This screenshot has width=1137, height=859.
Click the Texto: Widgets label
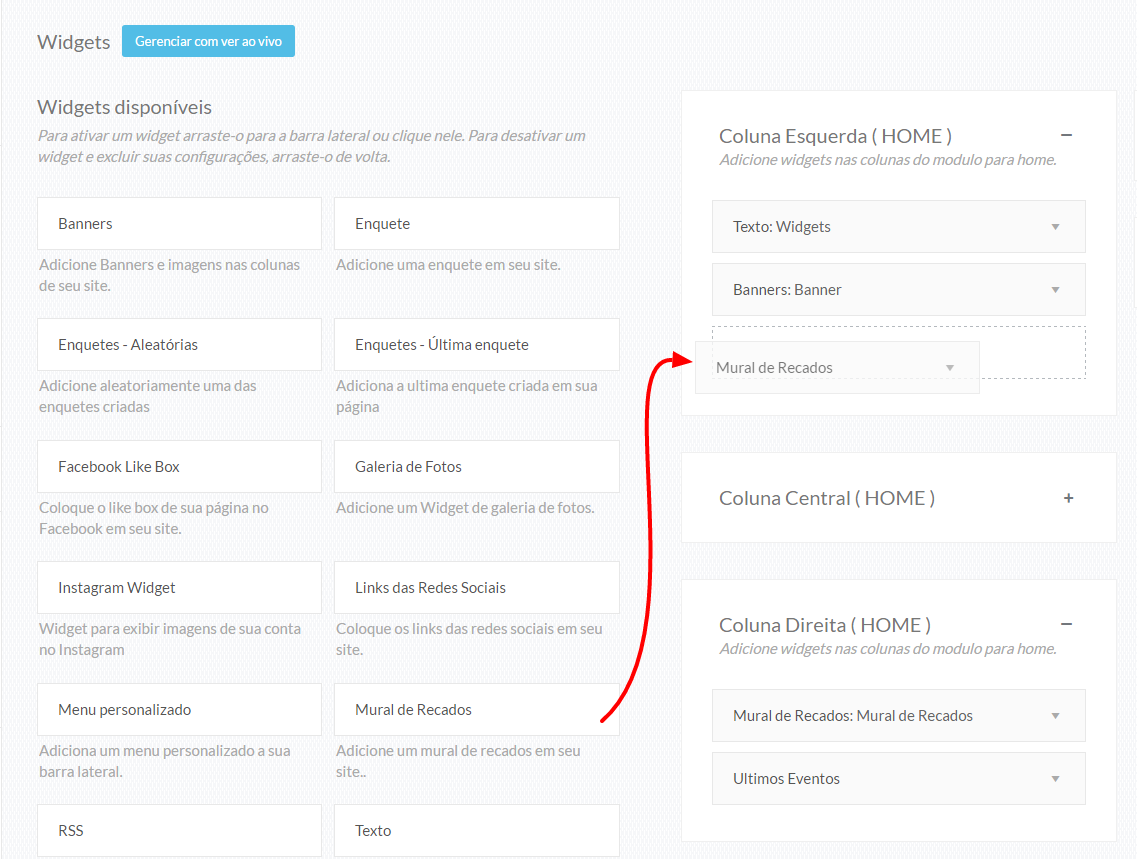coord(782,227)
